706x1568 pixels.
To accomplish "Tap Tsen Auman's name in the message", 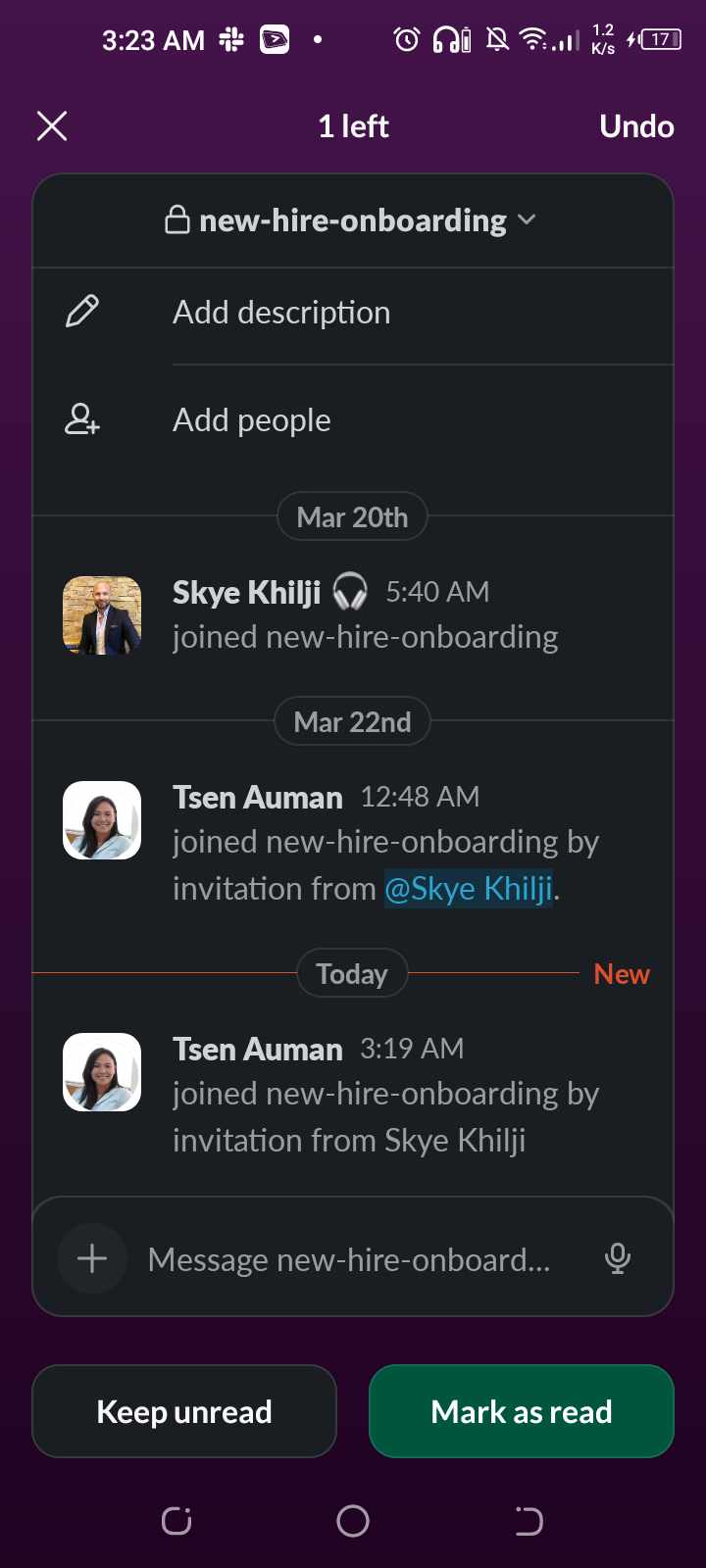I will coord(256,797).
